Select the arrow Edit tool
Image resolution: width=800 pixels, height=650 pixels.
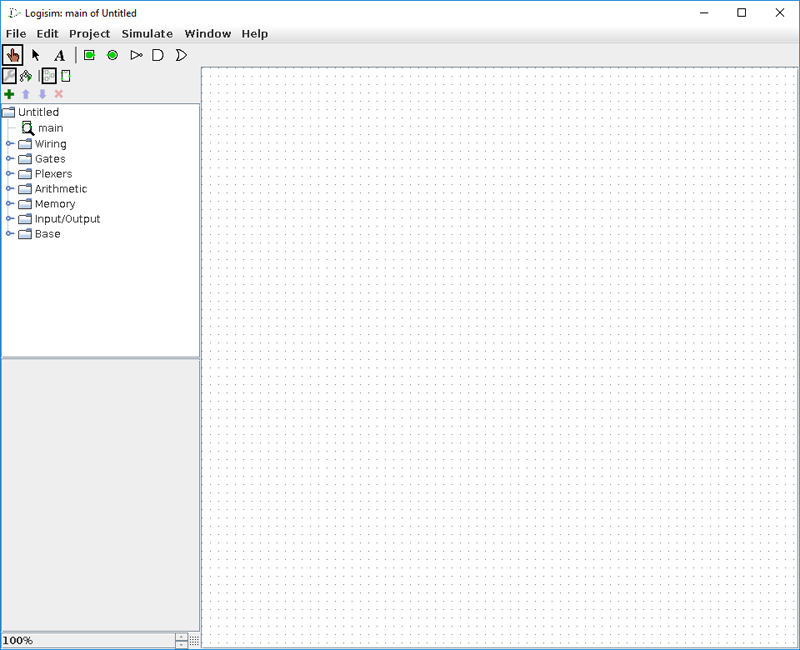point(36,55)
